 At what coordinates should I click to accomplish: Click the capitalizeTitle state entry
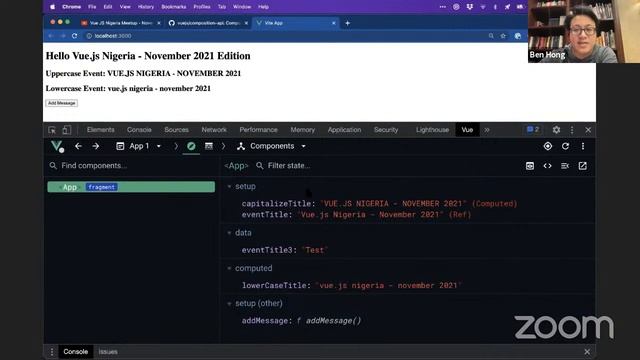tap(379, 204)
